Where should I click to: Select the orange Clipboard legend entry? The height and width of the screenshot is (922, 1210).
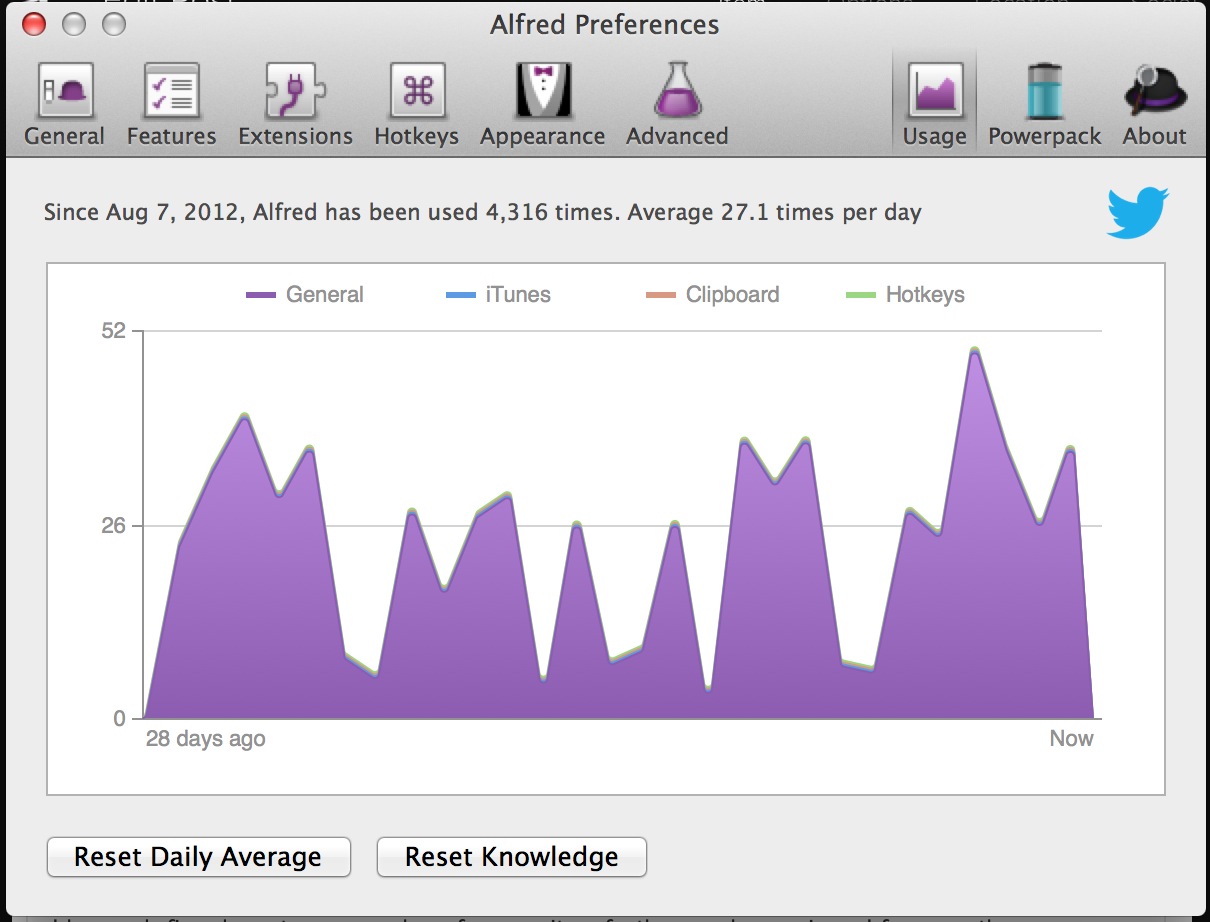coord(712,295)
